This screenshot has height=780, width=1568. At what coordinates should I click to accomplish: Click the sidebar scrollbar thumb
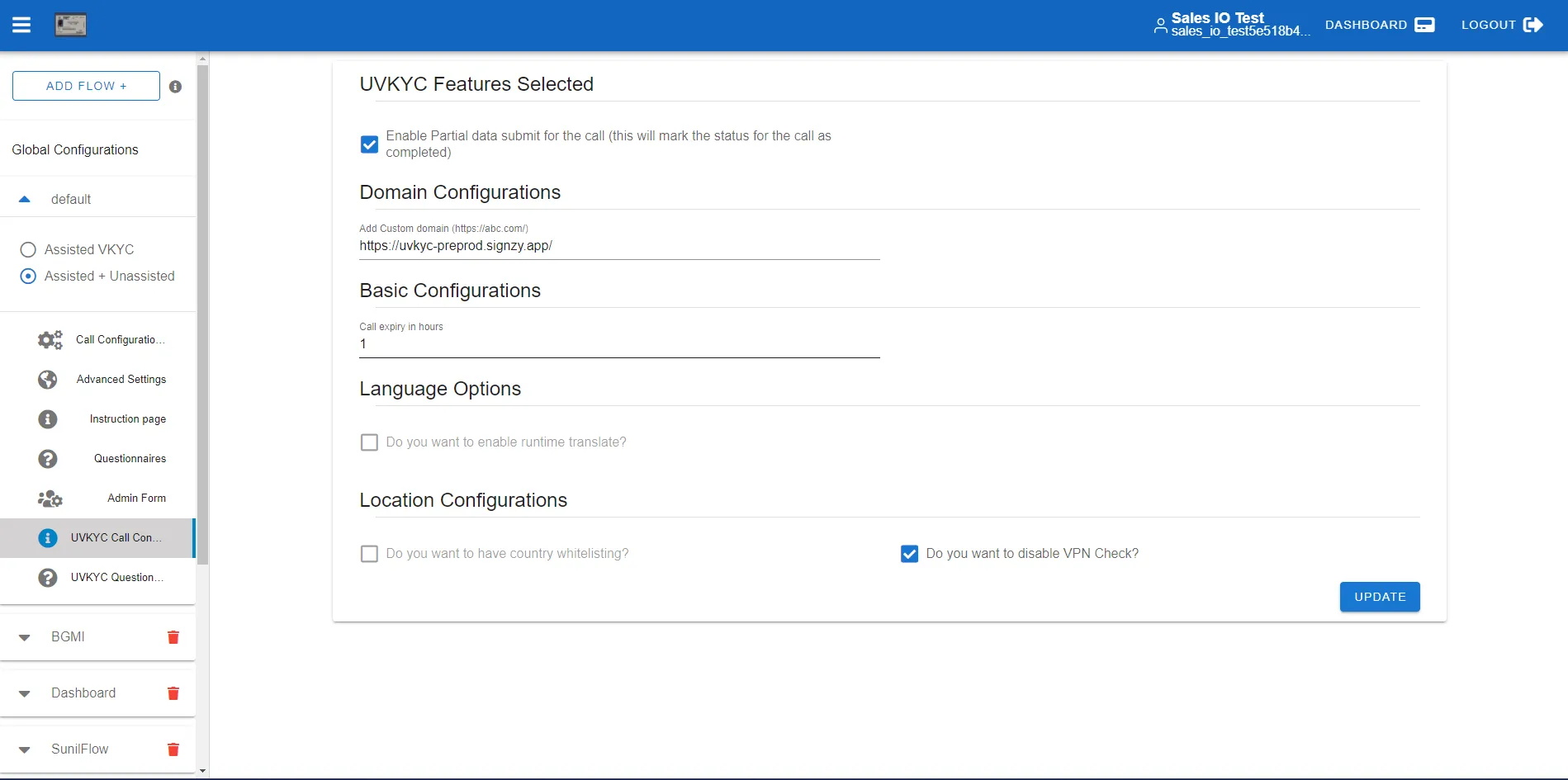(203, 314)
